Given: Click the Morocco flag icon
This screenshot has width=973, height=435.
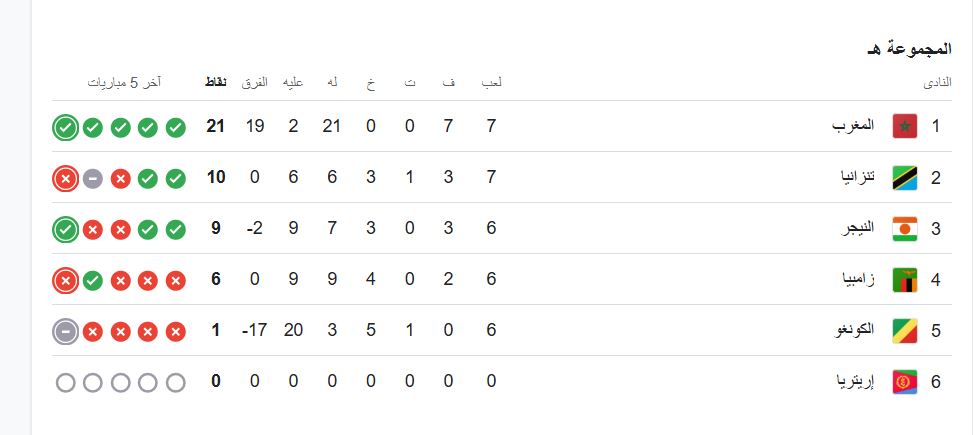Looking at the screenshot, I should pos(904,127).
